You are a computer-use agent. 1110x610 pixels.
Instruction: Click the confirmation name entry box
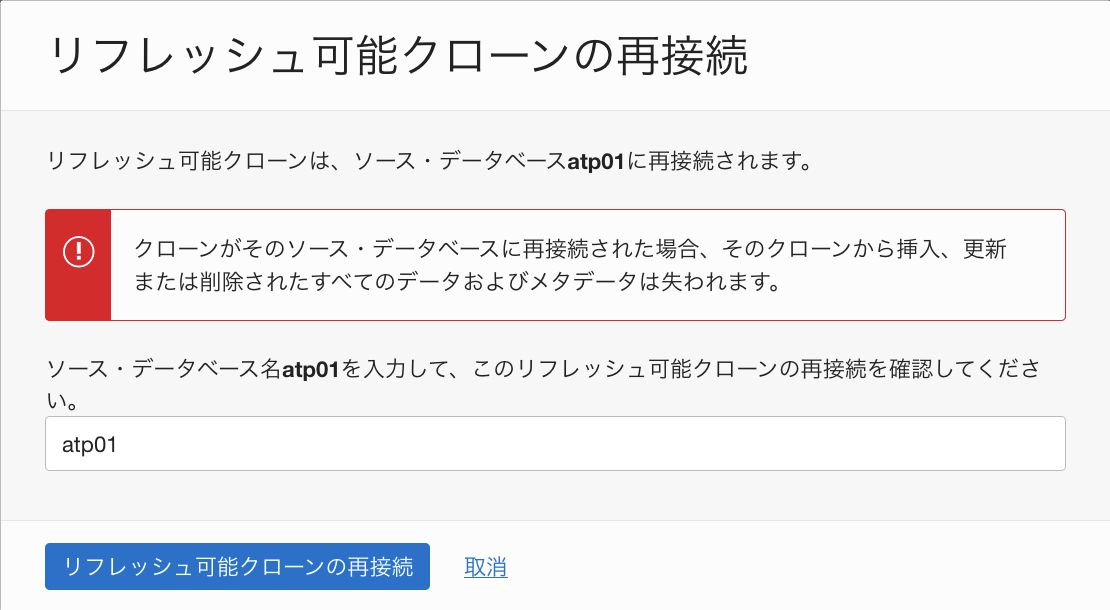[x=555, y=442]
